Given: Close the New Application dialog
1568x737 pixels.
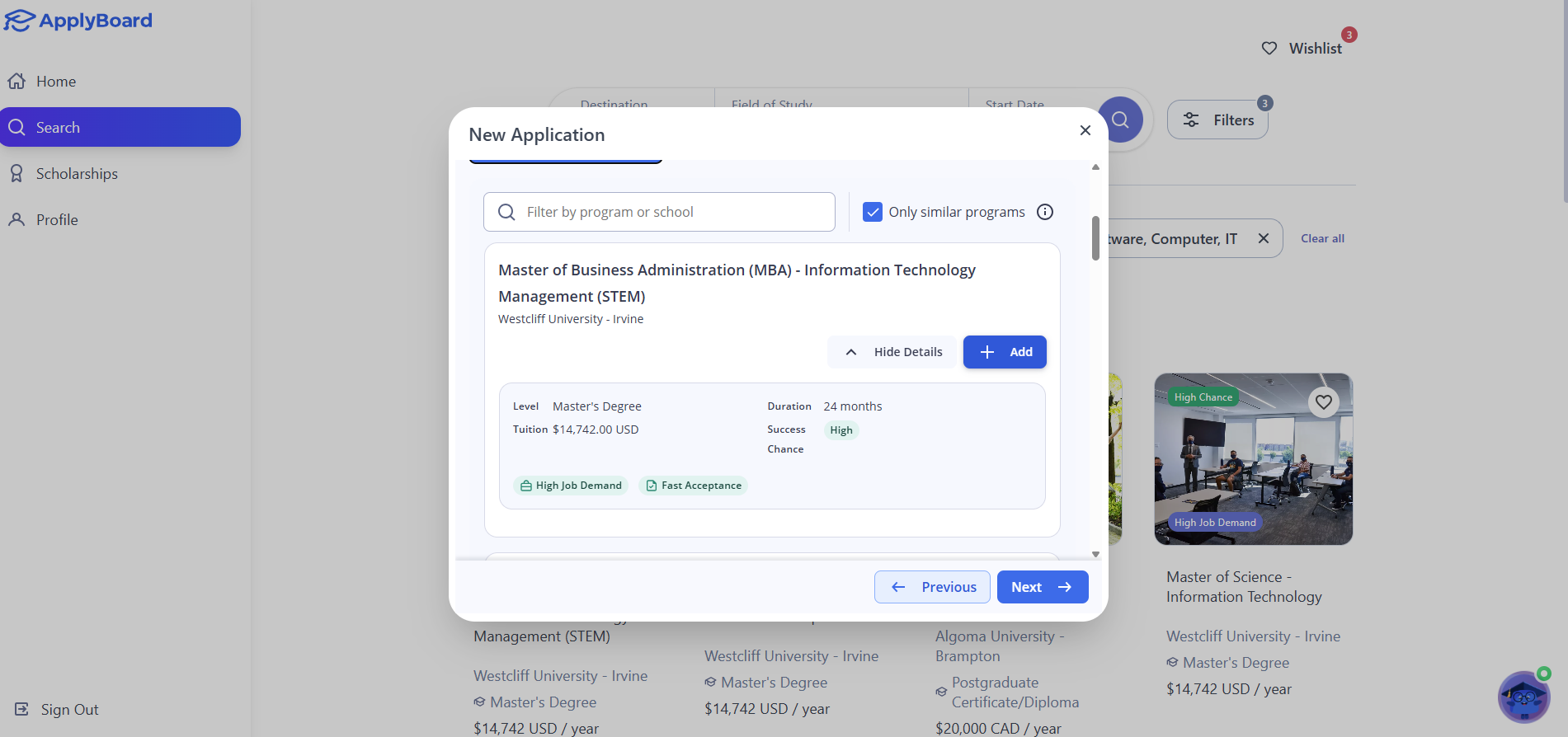Looking at the screenshot, I should coord(1085,130).
